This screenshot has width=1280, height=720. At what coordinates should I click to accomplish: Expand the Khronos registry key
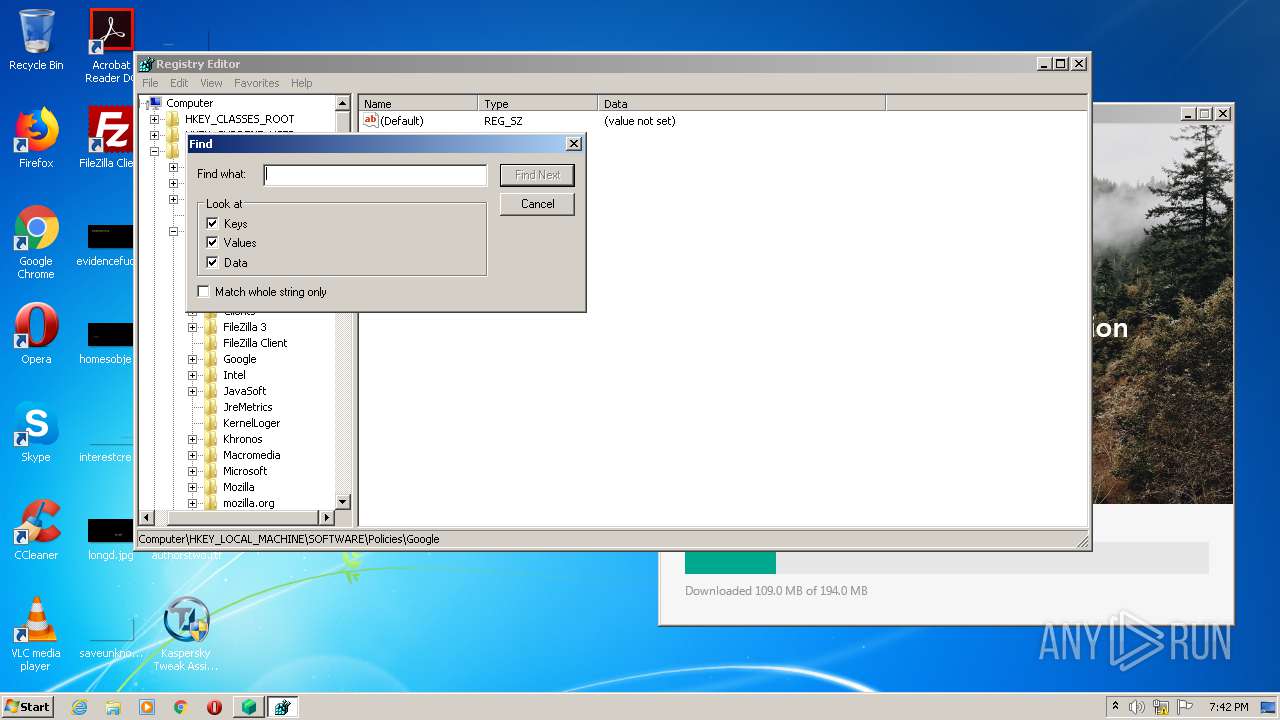tap(192, 439)
